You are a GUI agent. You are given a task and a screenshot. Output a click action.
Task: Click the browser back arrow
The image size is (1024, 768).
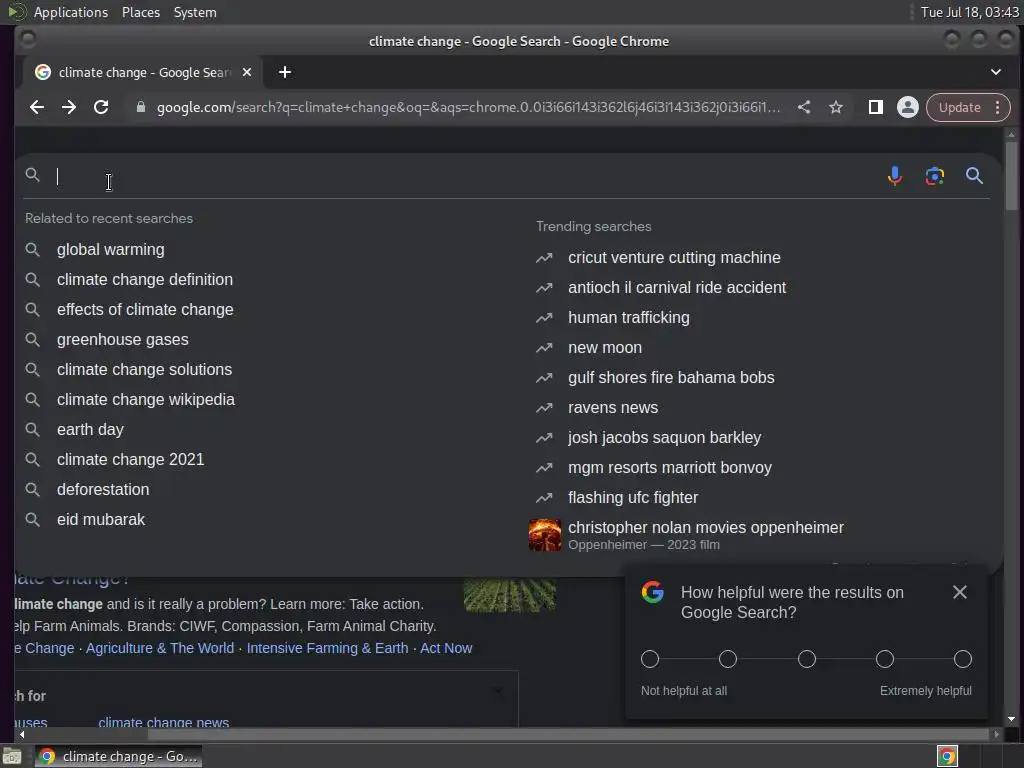(37, 107)
